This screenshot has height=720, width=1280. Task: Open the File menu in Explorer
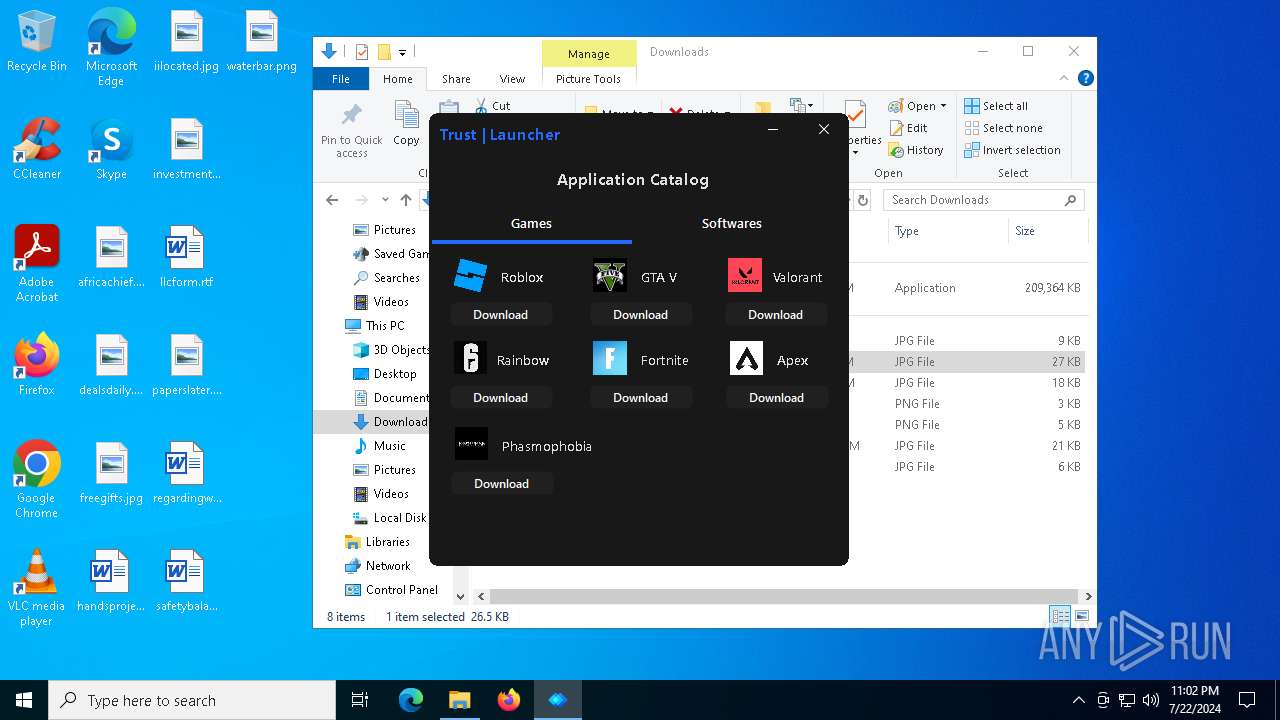point(341,79)
